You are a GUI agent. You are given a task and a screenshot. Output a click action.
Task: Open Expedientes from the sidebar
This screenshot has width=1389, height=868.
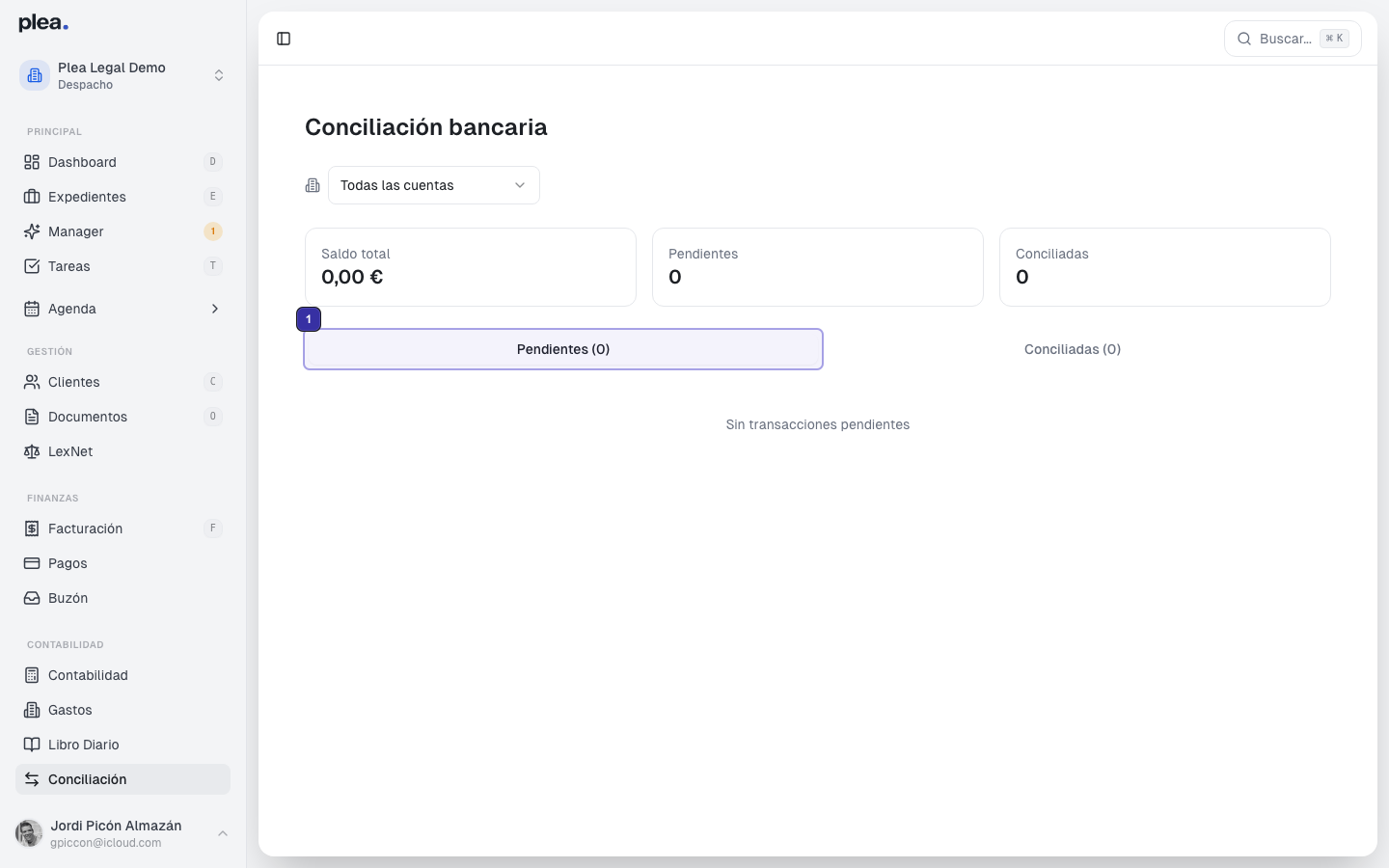tap(87, 197)
